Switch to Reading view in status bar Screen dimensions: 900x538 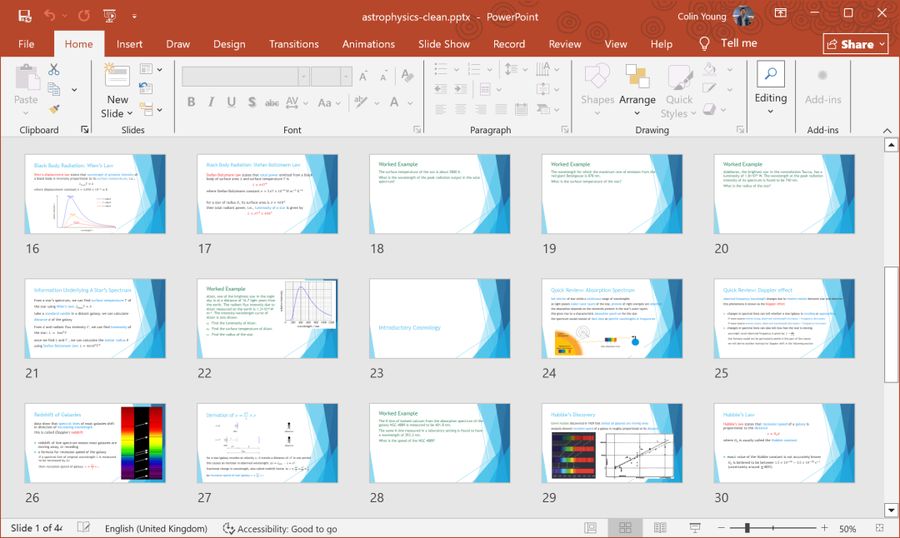click(660, 528)
